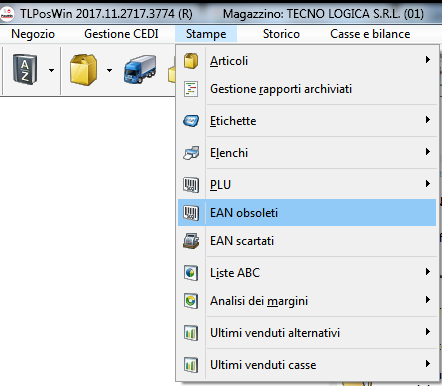Click the Liste ABC chart icon

coord(191,273)
